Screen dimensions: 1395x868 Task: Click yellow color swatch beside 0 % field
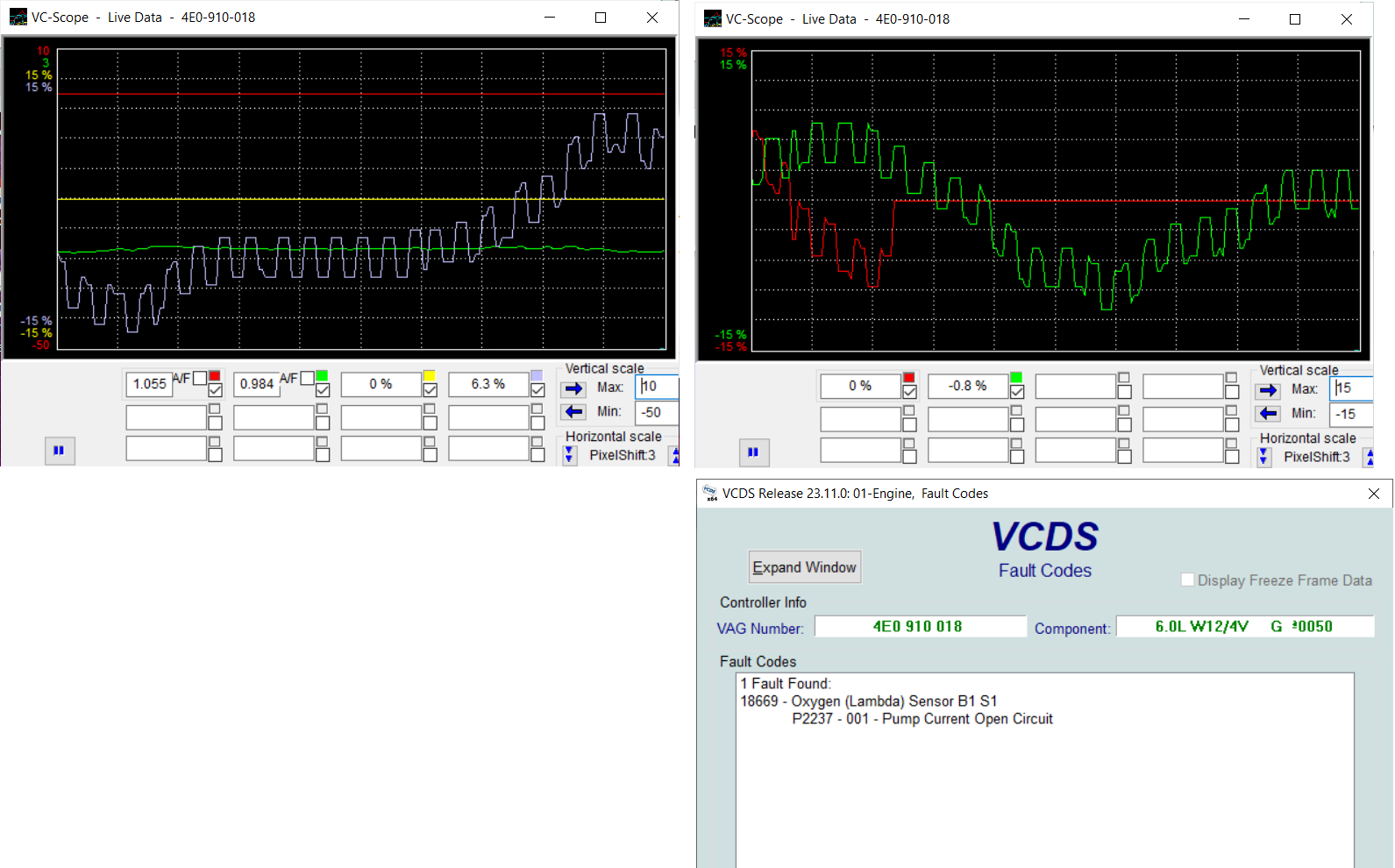(430, 376)
